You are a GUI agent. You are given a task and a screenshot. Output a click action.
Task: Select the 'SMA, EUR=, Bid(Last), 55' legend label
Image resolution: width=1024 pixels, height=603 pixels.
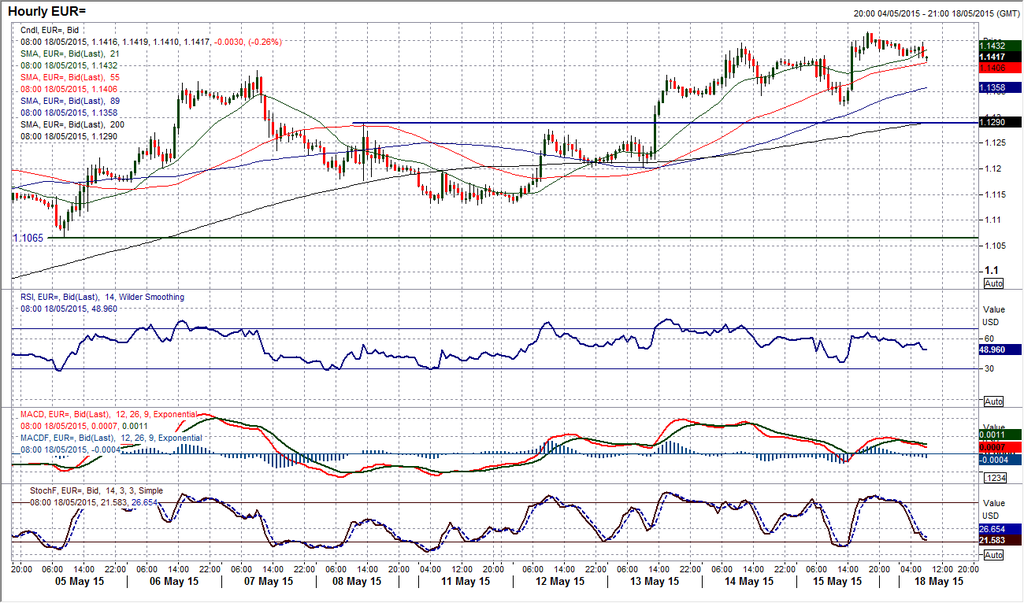click(70, 77)
